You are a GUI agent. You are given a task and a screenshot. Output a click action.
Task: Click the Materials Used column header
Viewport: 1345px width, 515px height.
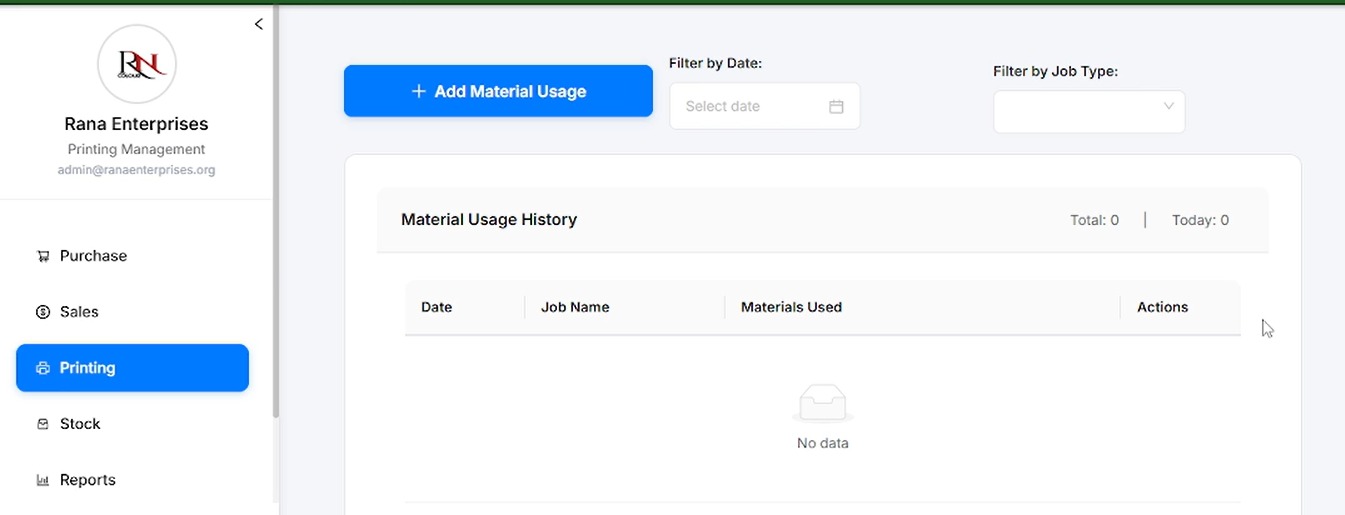click(923, 307)
